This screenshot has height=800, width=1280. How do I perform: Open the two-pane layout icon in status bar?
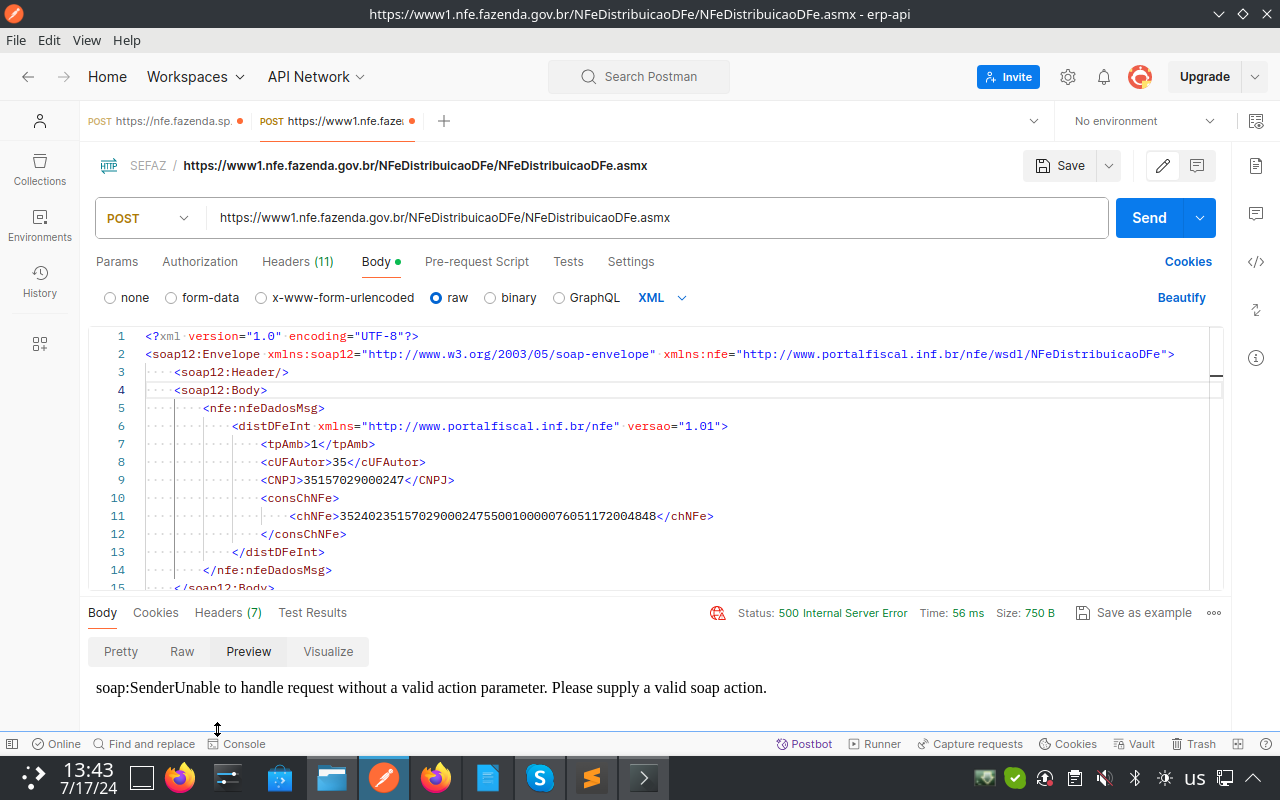click(x=1238, y=744)
